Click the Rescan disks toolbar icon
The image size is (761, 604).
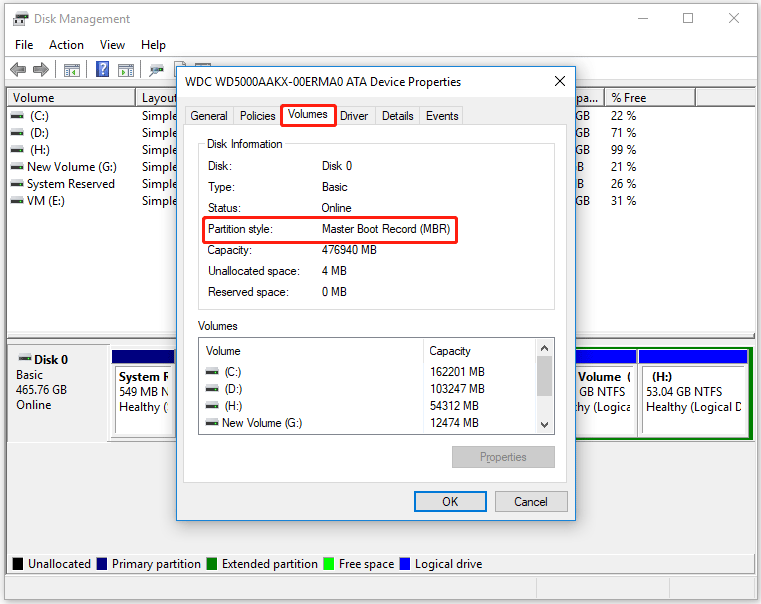(156, 70)
